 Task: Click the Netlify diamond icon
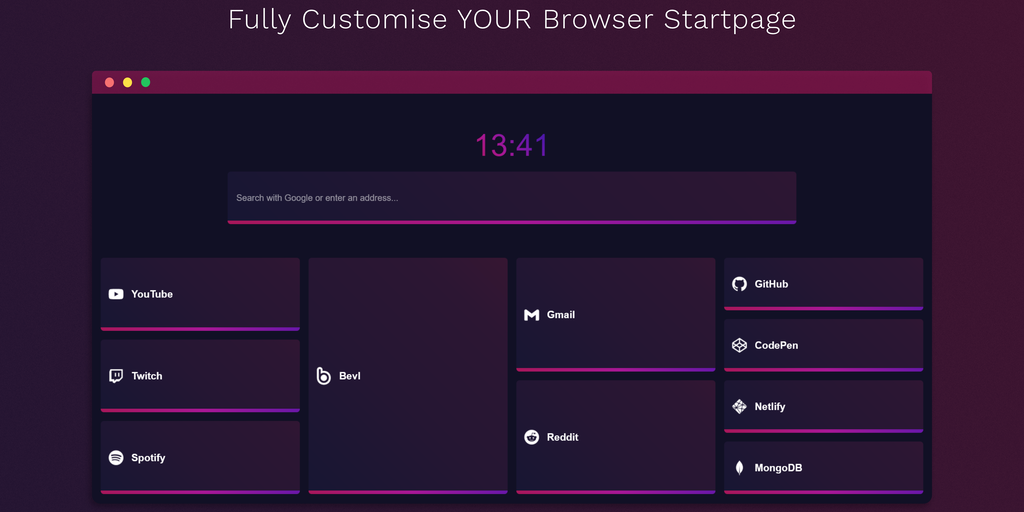(739, 407)
